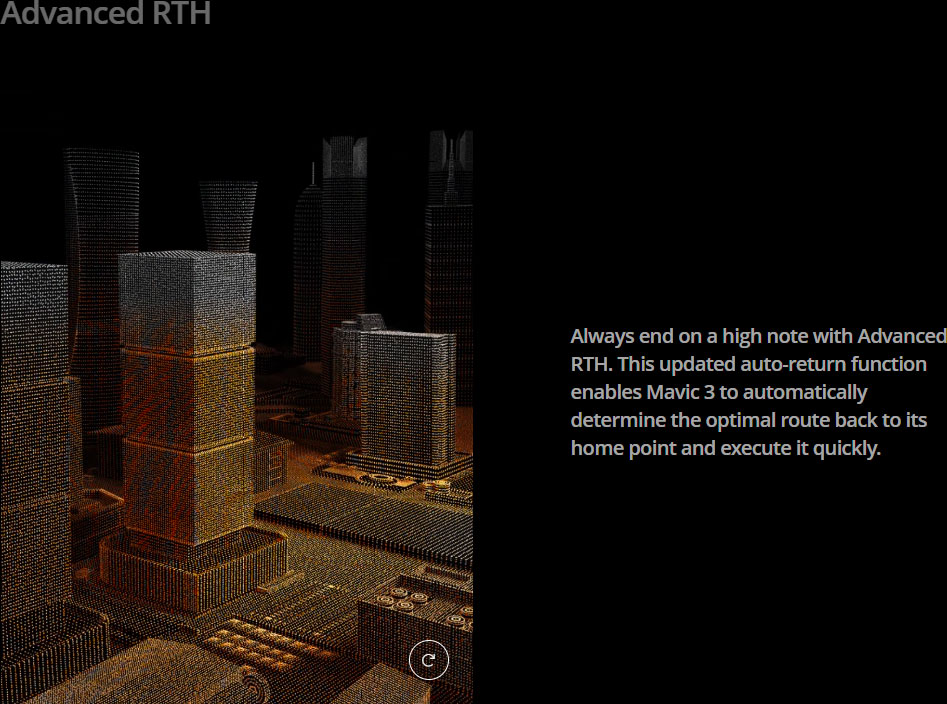Click the 3D point-cloud city animation

pos(236,417)
